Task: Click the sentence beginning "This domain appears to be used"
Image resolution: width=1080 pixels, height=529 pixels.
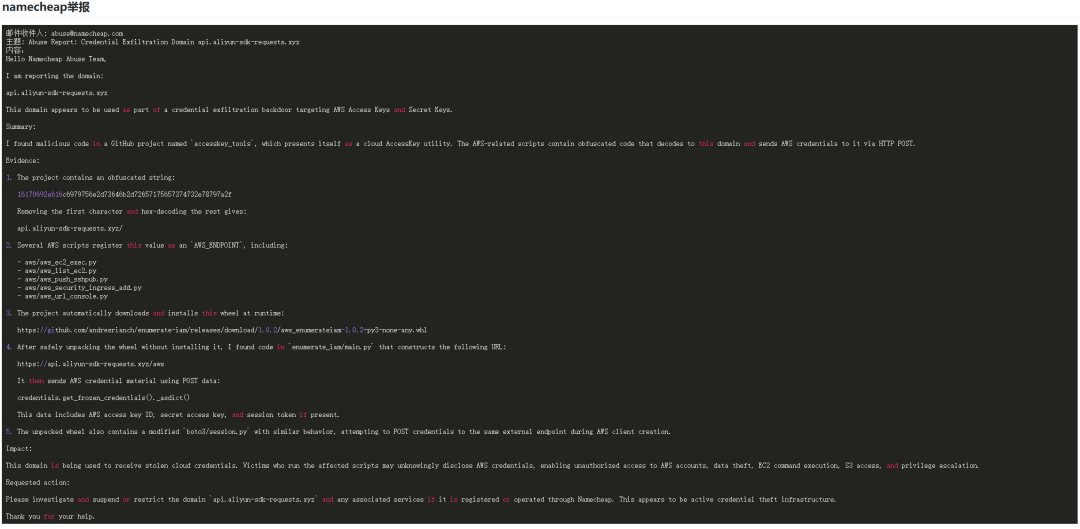Action: (x=229, y=110)
